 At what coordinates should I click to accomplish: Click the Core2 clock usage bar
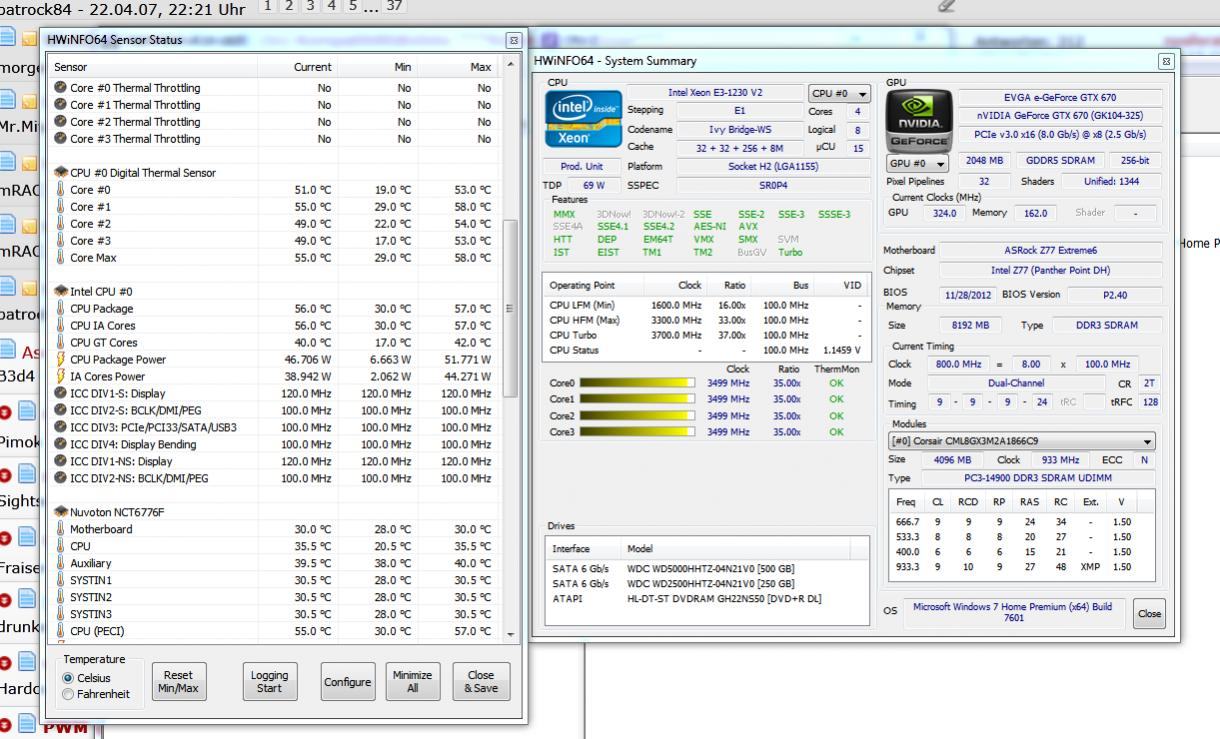pyautogui.click(x=637, y=416)
